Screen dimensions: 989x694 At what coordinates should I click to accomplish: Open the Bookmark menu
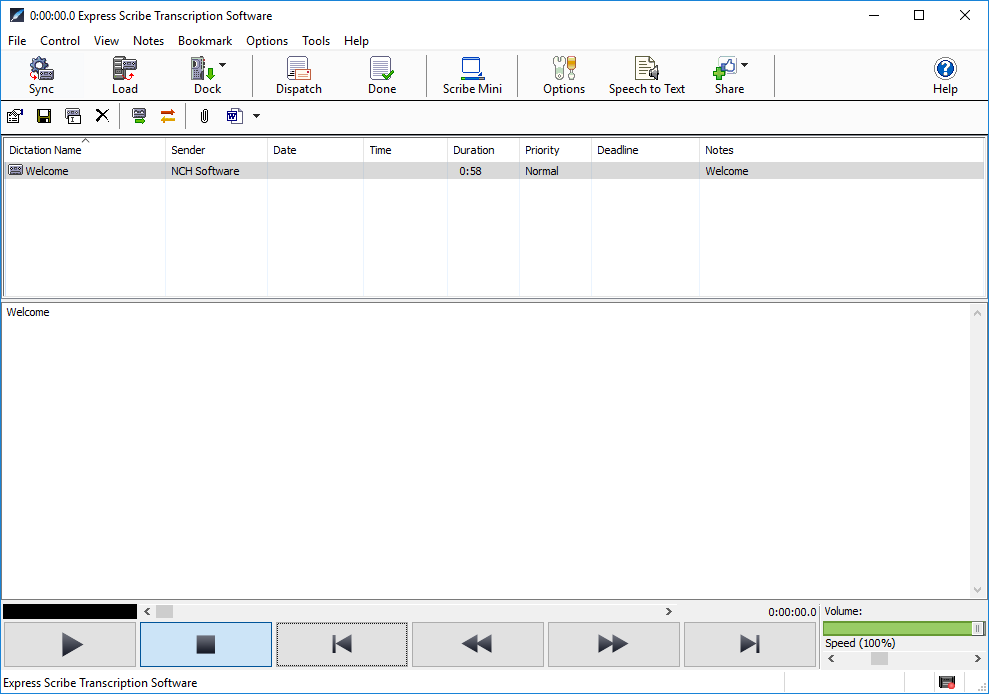[204, 41]
